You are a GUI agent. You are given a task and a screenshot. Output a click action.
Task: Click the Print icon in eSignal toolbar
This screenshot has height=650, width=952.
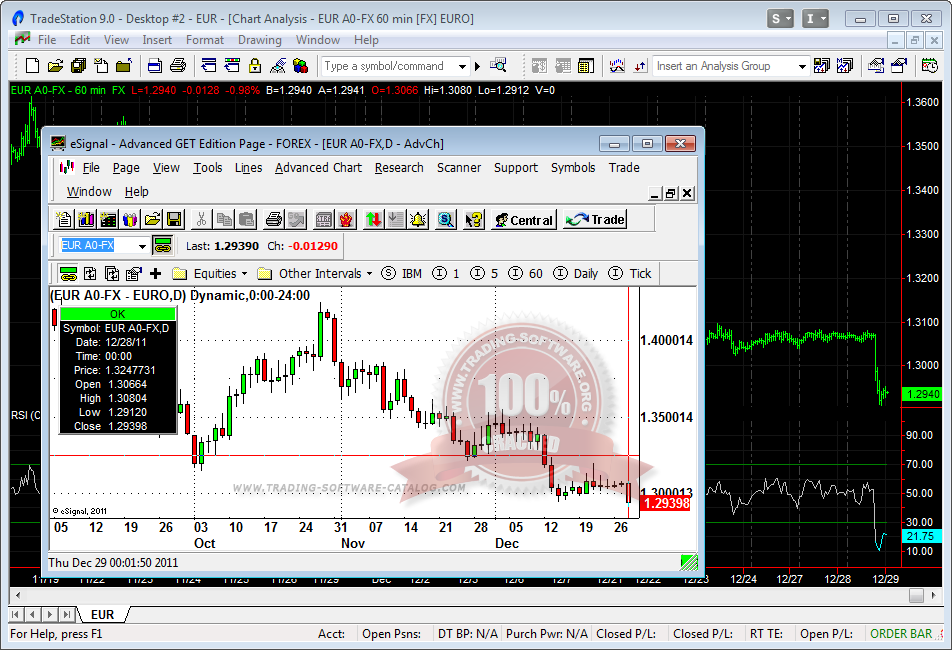click(275, 219)
